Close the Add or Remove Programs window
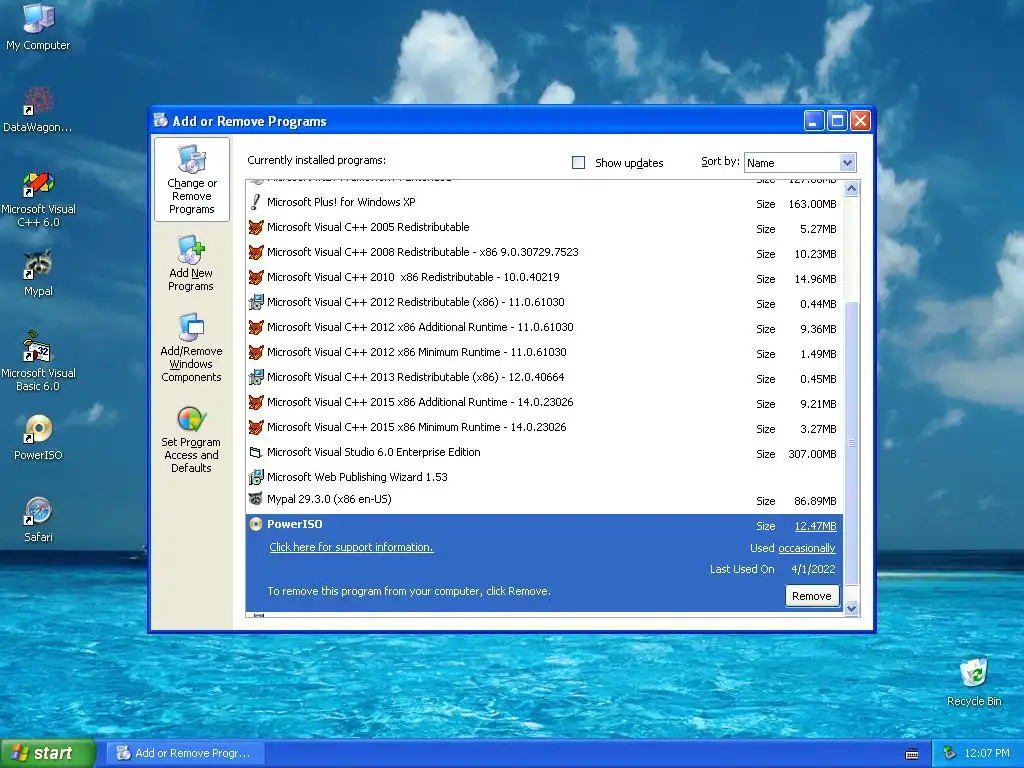1024x768 pixels. tap(861, 121)
